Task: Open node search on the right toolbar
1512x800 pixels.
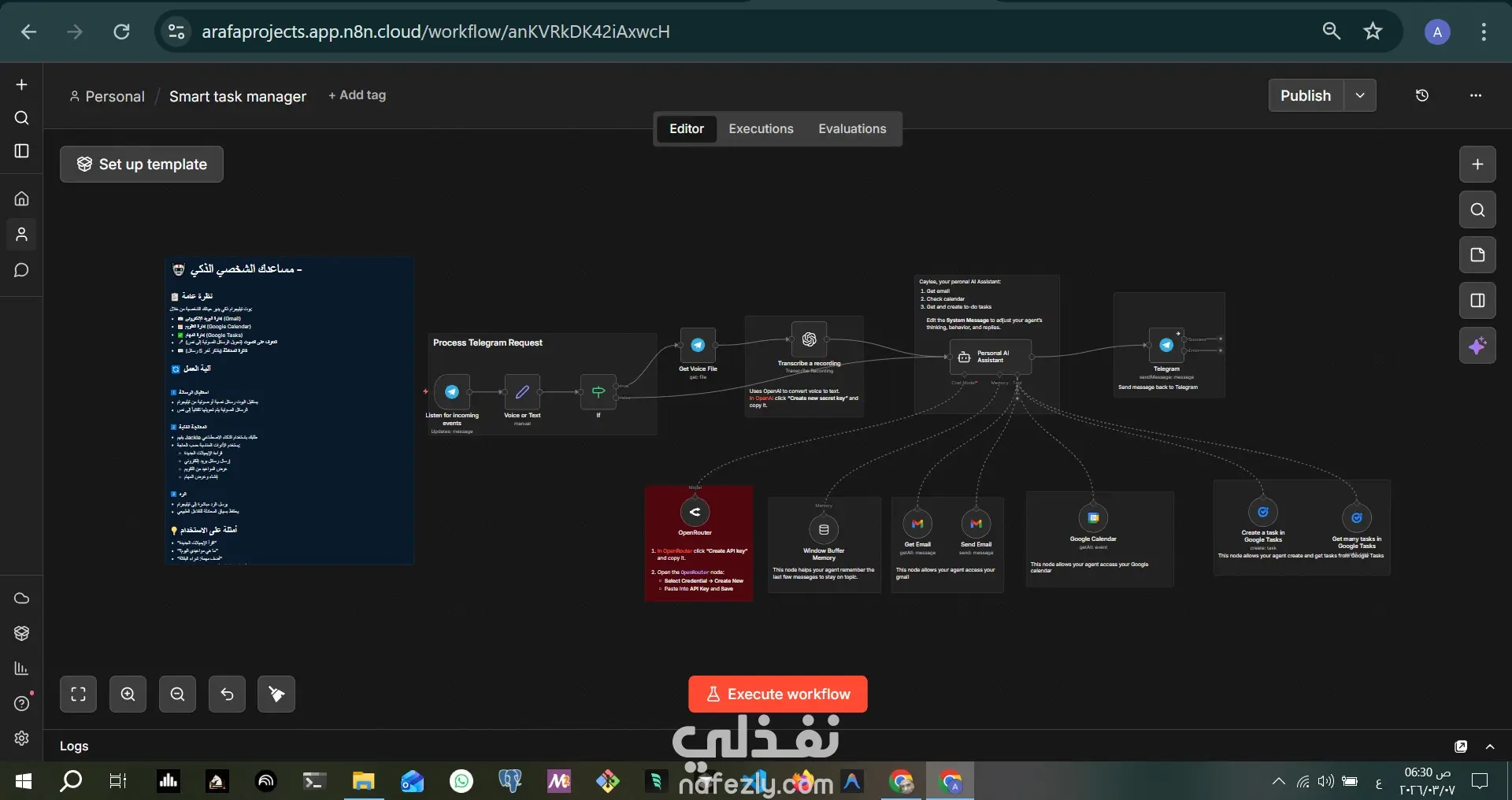Action: pos(1477,209)
